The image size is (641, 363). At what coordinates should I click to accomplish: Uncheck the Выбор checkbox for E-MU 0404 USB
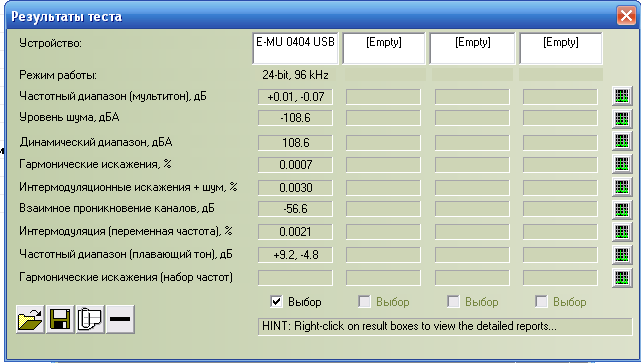click(276, 302)
